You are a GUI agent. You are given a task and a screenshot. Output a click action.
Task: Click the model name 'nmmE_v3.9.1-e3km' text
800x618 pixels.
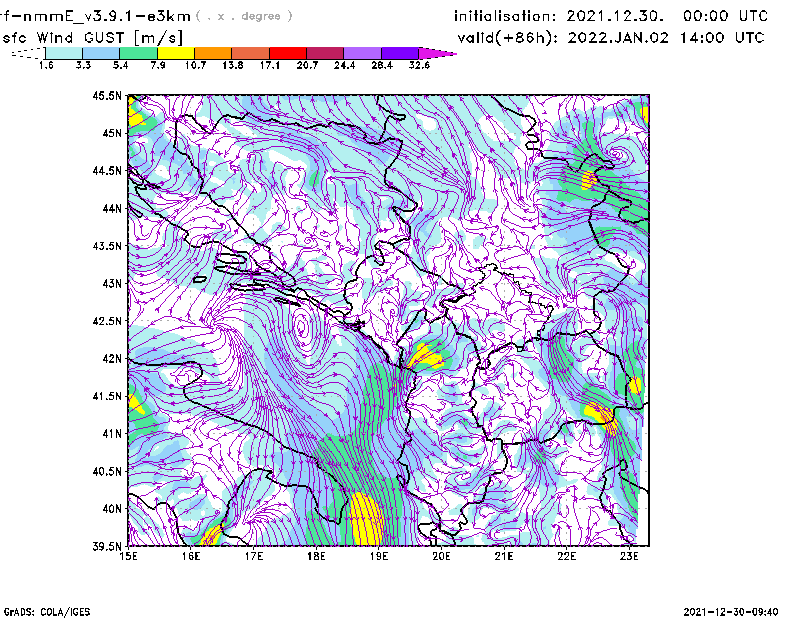pyautogui.click(x=107, y=16)
